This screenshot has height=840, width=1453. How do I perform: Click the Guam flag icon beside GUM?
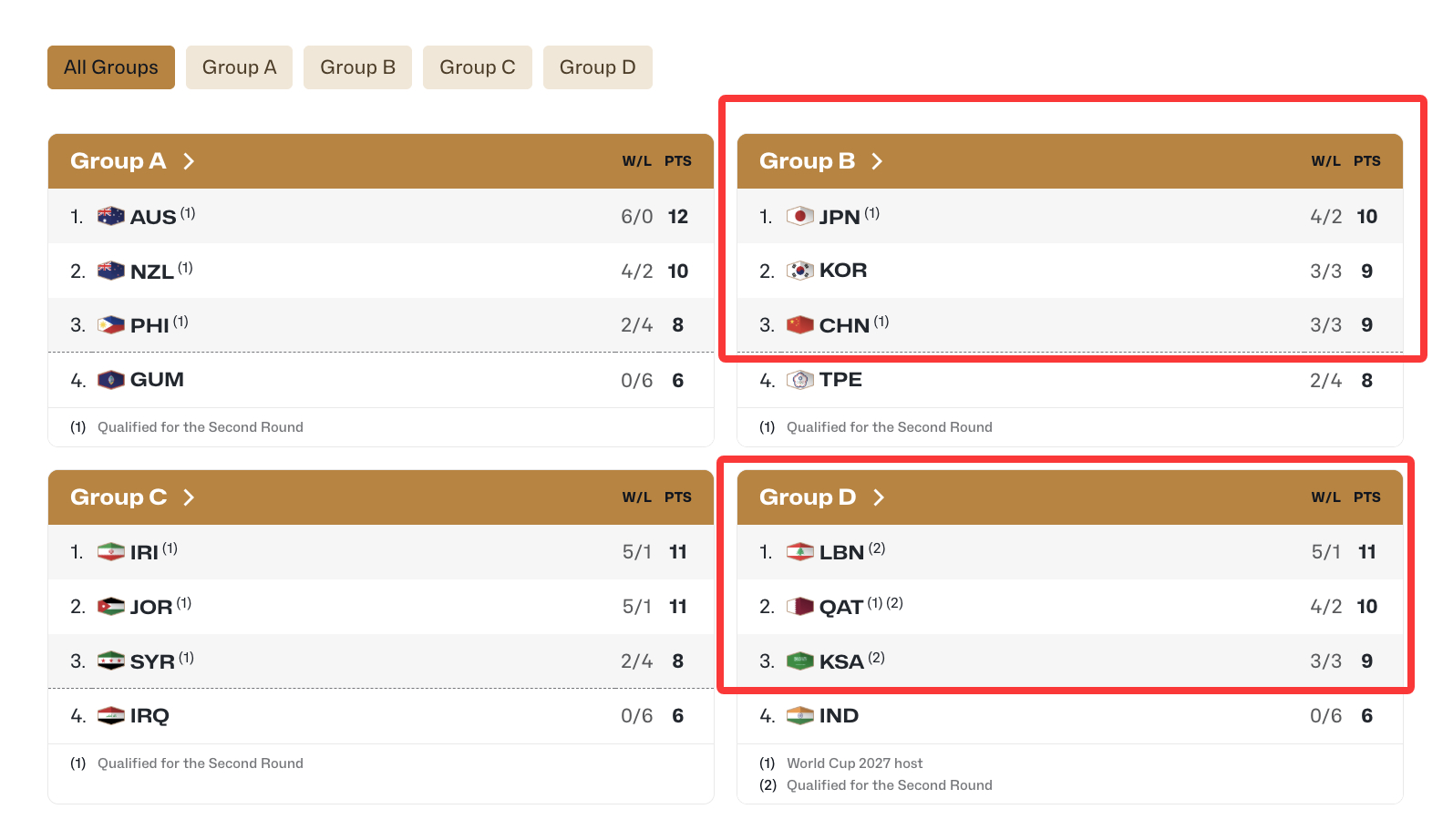point(110,380)
